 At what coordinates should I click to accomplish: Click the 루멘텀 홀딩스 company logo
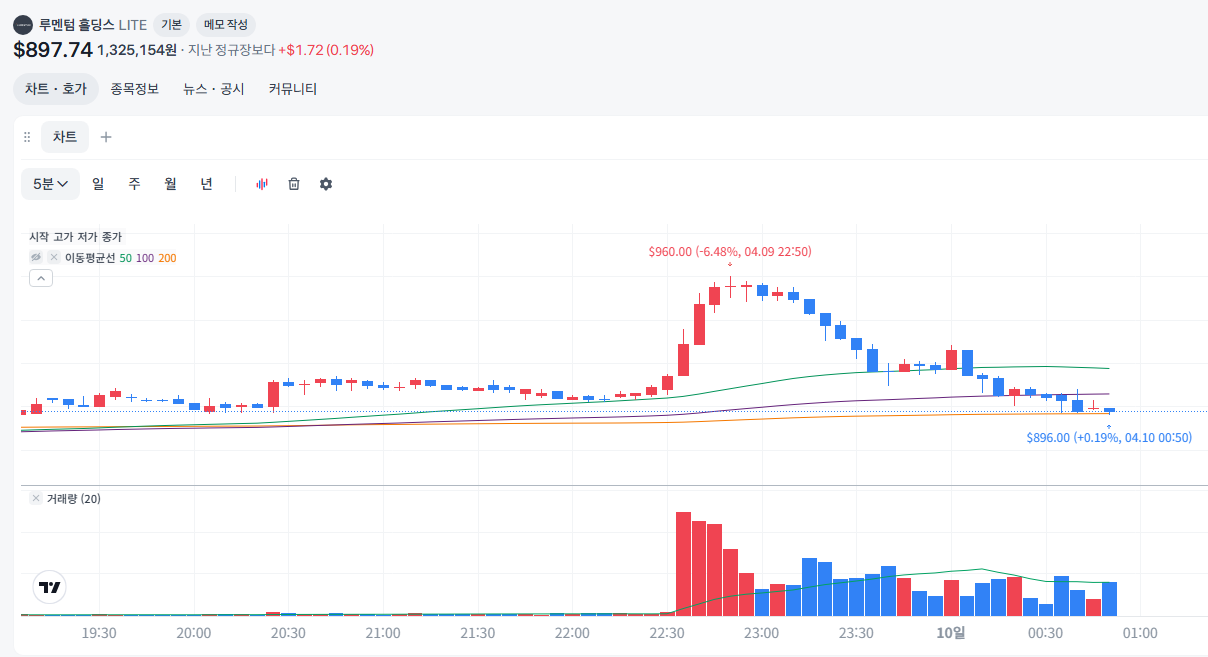23,24
